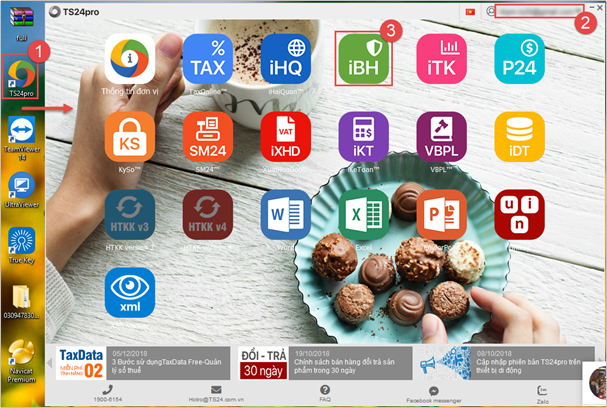The image size is (607, 408).
Task: Open HTKK v4 tool
Action: [207, 214]
